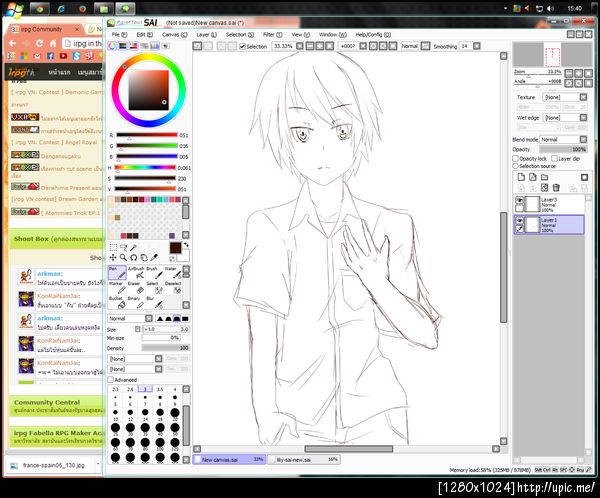Open the Canvas menu

(x=174, y=34)
